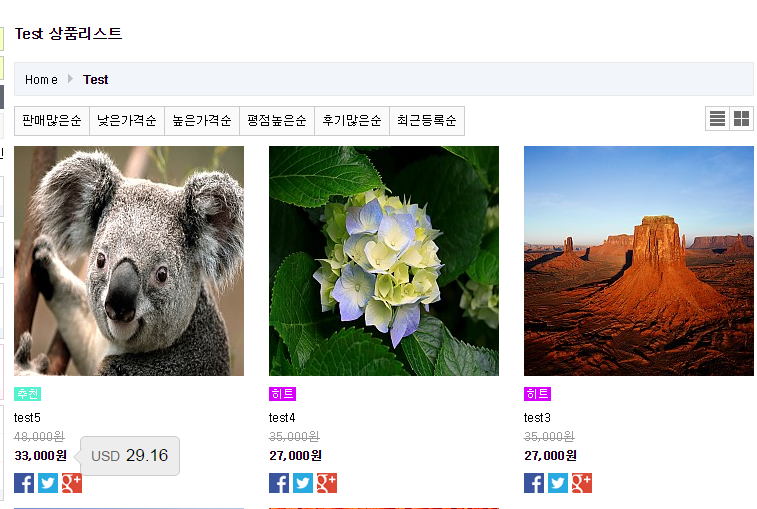Share test3 on Google Plus
Viewport: 757px width, 509px height.
click(x=582, y=483)
